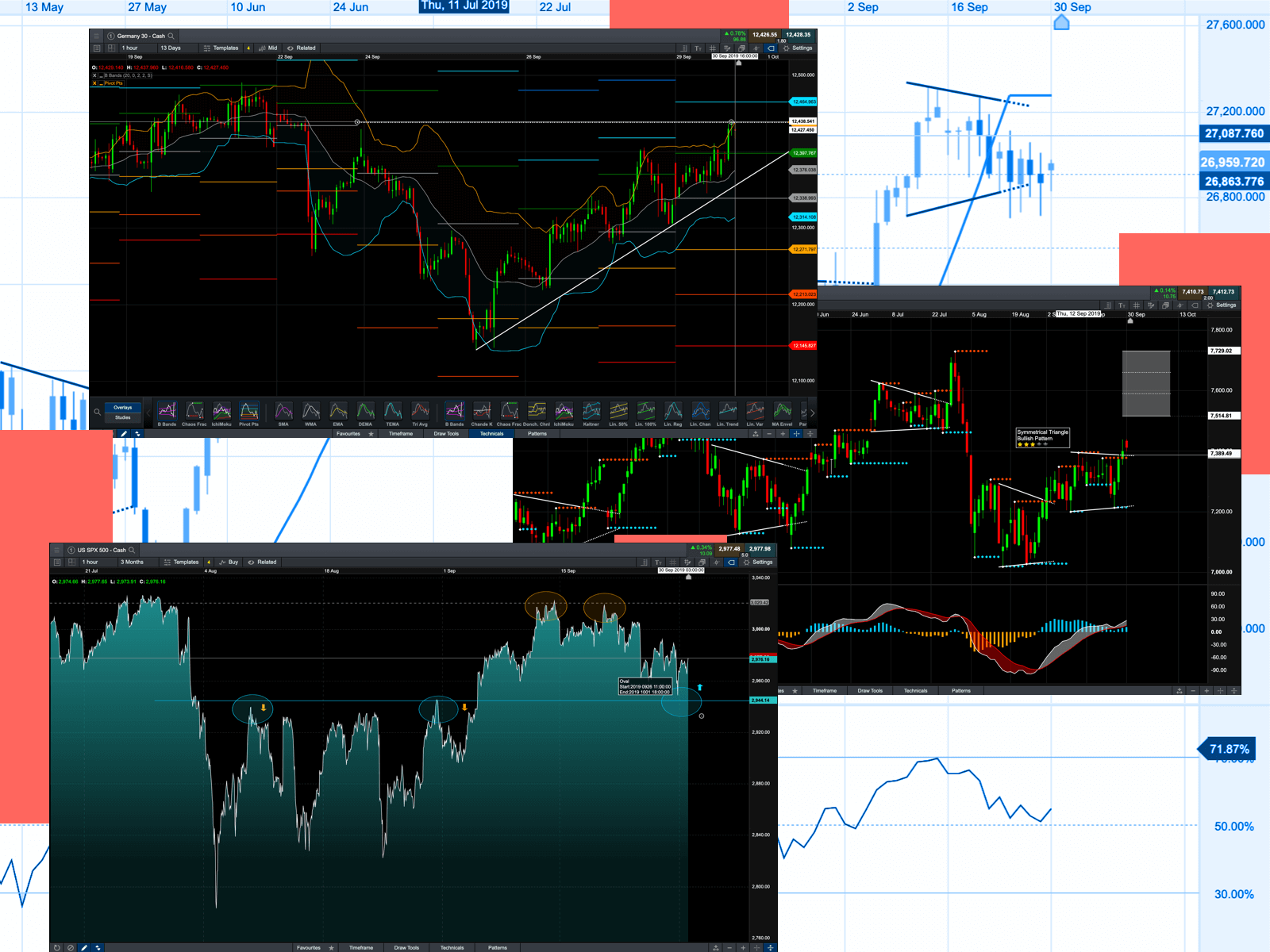The image size is (1270, 952).
Task: Open the Patterns tab
Action: click(x=539, y=434)
